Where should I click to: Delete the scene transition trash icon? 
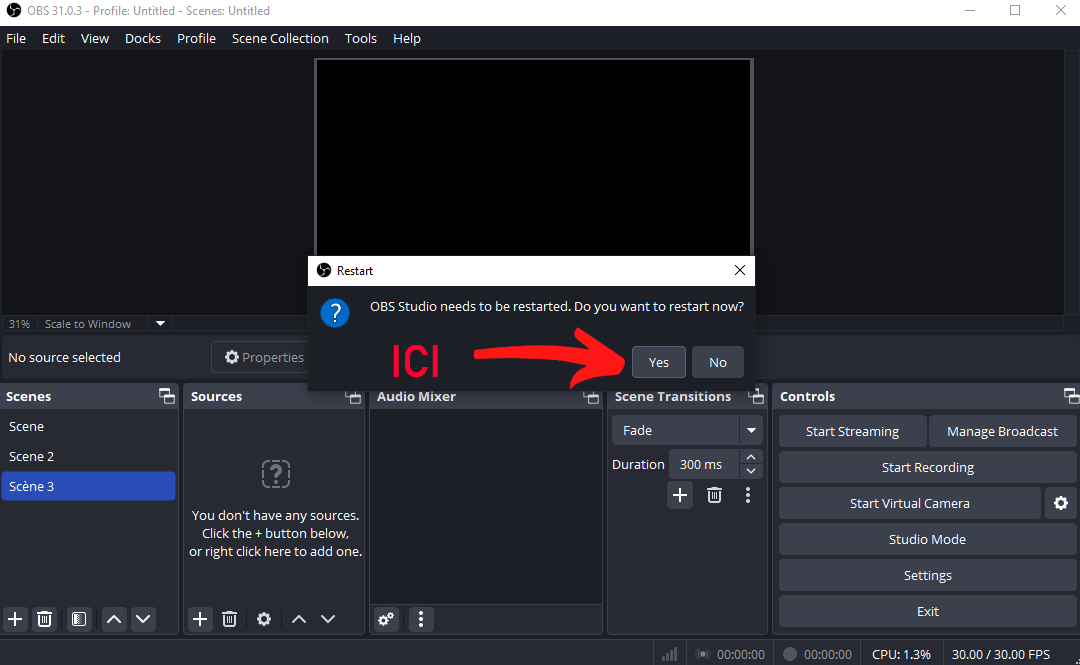[714, 495]
